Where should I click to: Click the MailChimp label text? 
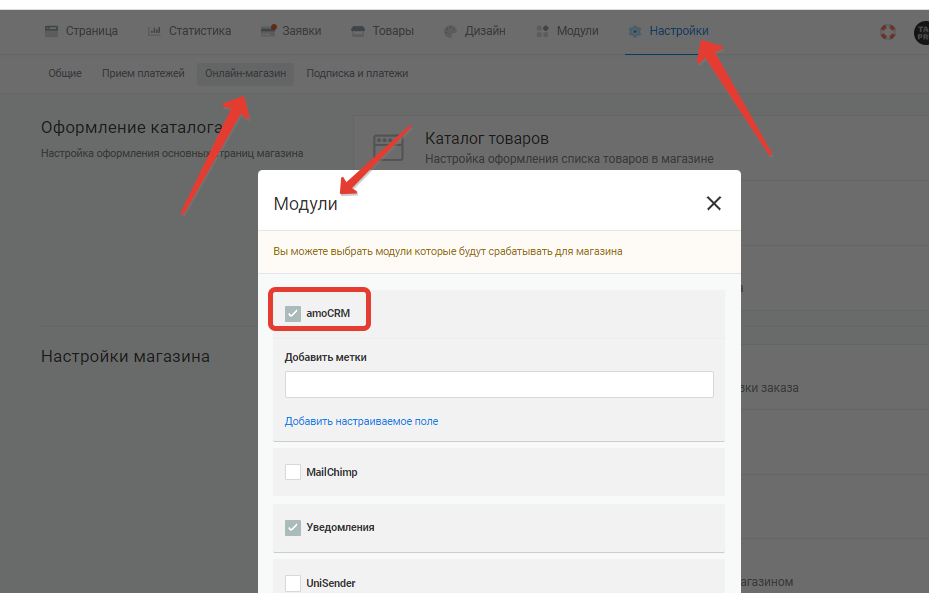pos(332,472)
